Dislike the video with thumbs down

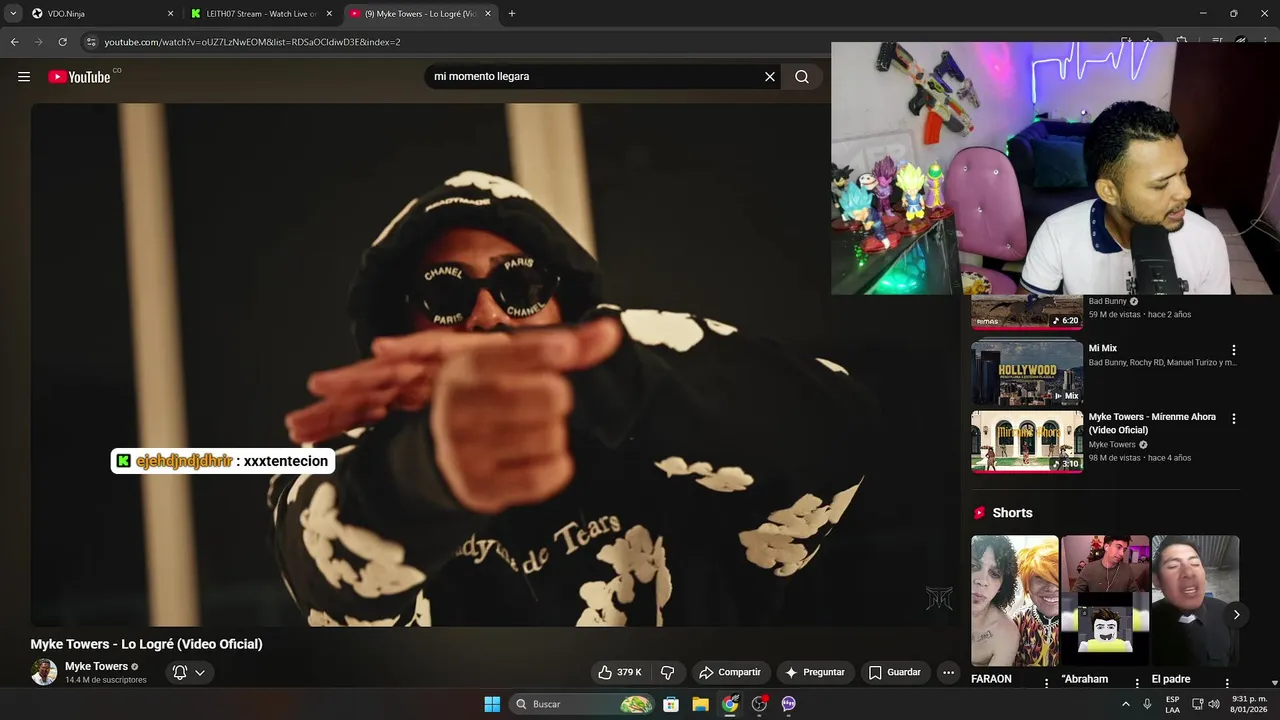pos(668,672)
